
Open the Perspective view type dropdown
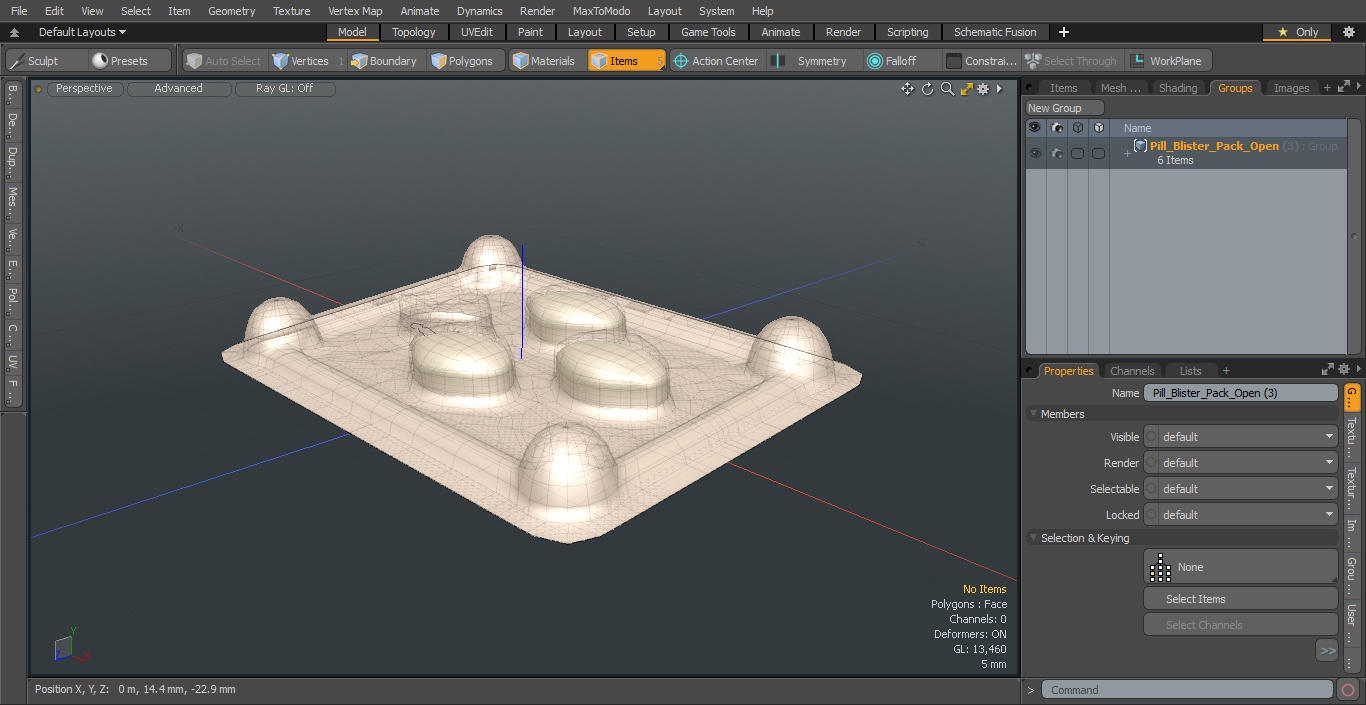[84, 89]
